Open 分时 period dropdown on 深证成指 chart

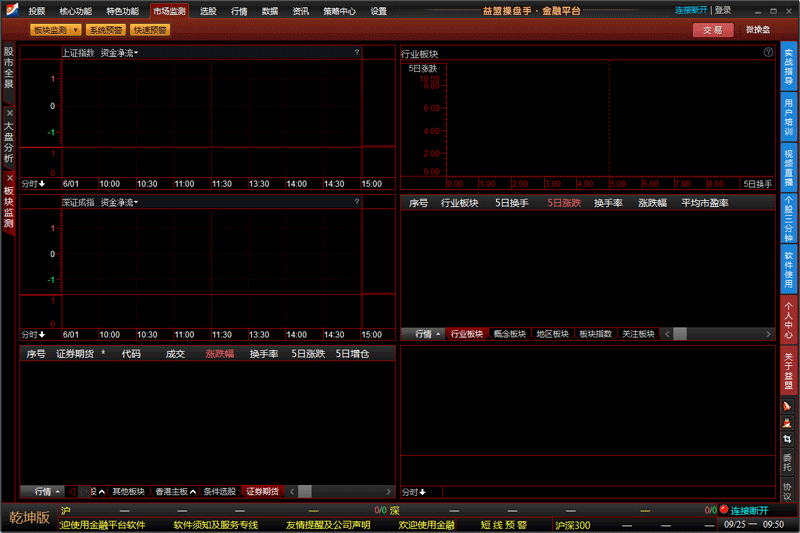tap(33, 335)
